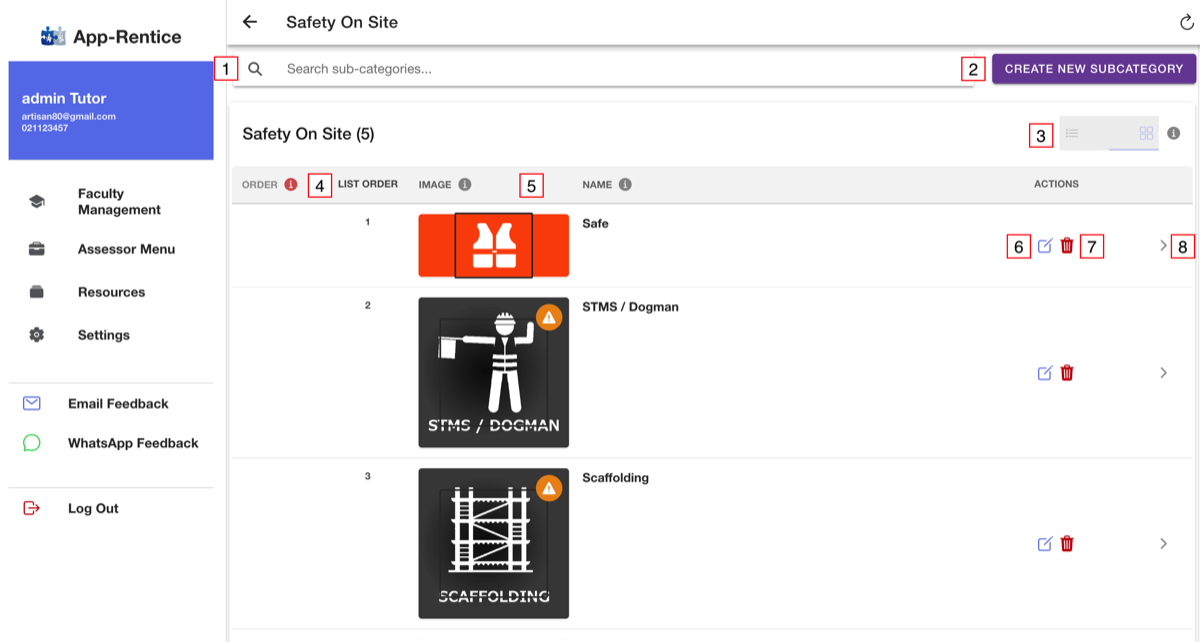1200x642 pixels.
Task: Expand Scaffolding row with right chevron
Action: click(1163, 544)
